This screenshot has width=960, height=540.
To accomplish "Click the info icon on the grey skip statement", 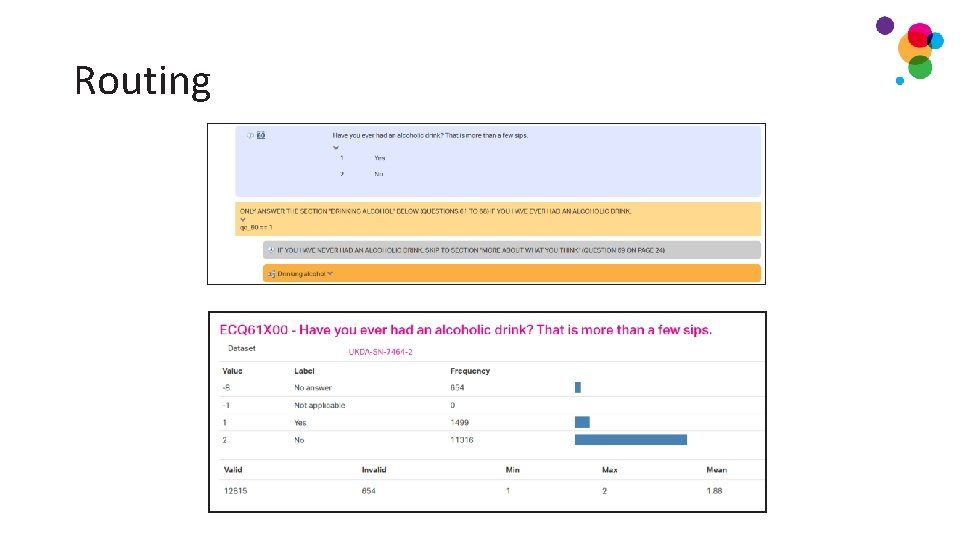I will (x=271, y=250).
